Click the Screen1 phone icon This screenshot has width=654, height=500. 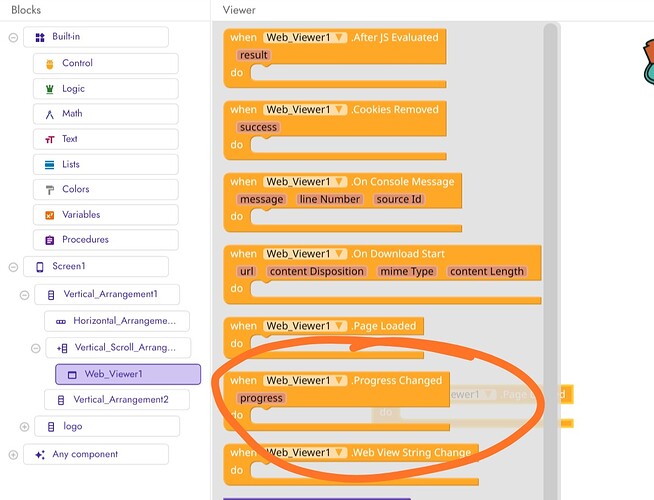(40, 267)
